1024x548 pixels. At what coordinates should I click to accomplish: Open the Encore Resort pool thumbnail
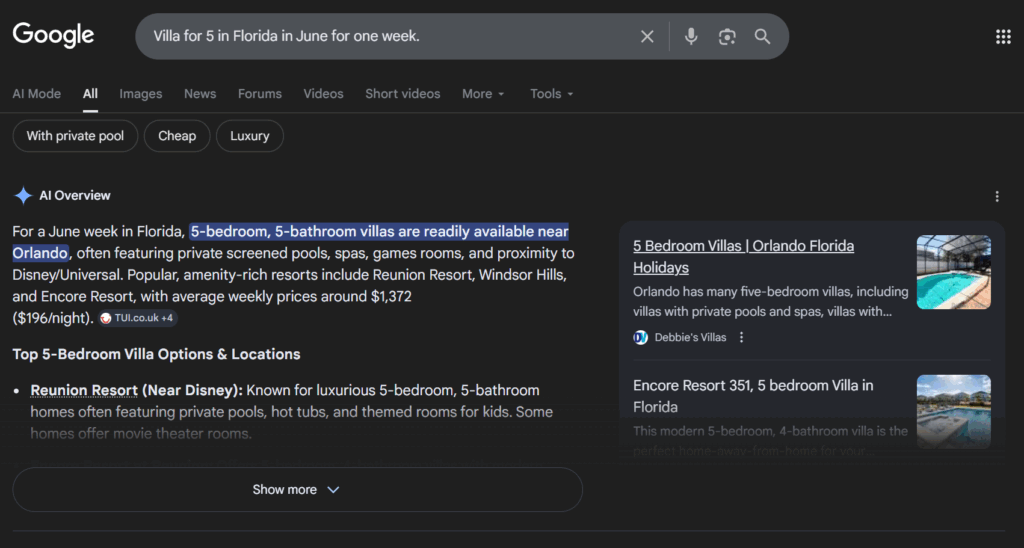953,411
